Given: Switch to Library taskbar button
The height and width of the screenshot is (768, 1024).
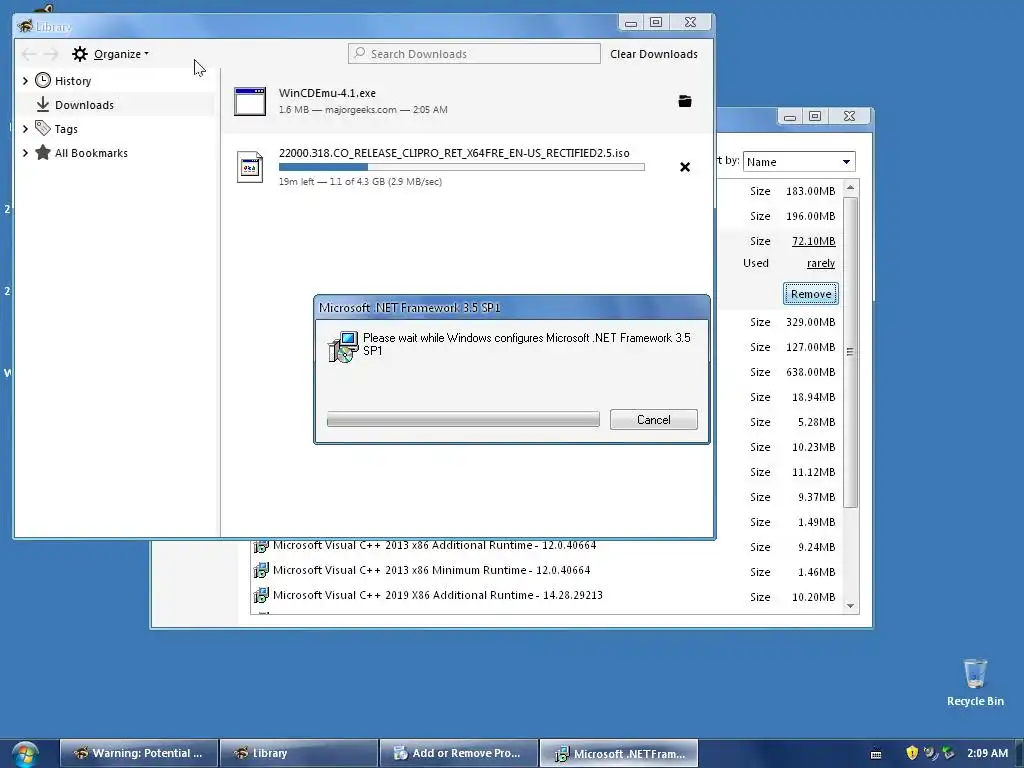Looking at the screenshot, I should [x=298, y=754].
